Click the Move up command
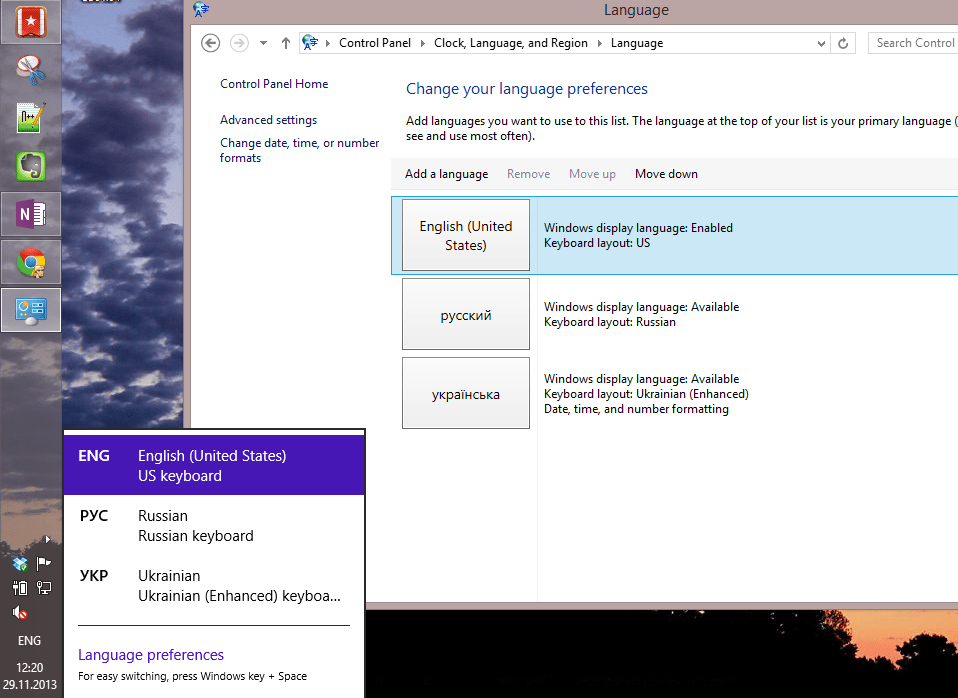 point(592,174)
